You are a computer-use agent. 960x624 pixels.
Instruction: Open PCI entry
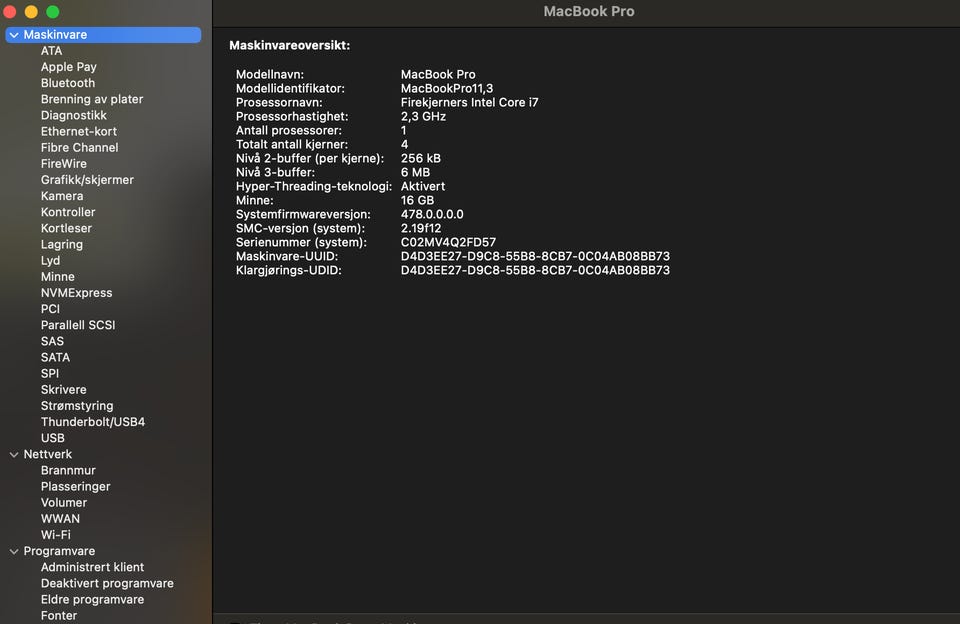click(50, 309)
